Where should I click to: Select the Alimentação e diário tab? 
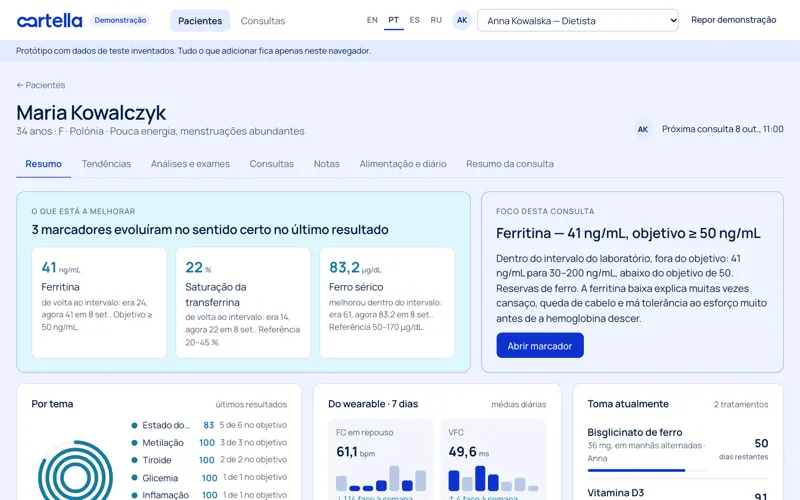tap(403, 164)
